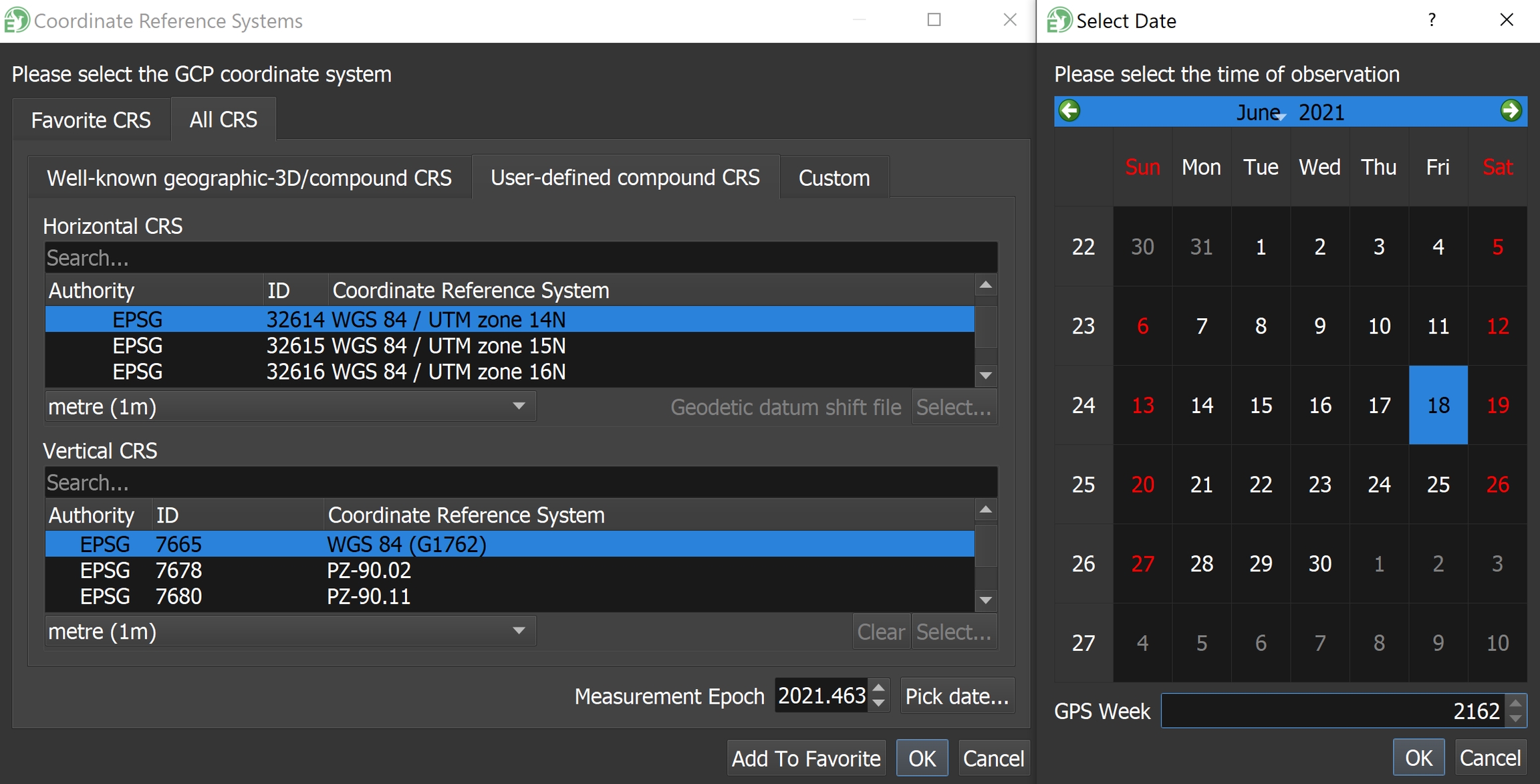The height and width of the screenshot is (784, 1540).
Task: Select June 27 Sunday in calendar
Action: pyautogui.click(x=1142, y=563)
